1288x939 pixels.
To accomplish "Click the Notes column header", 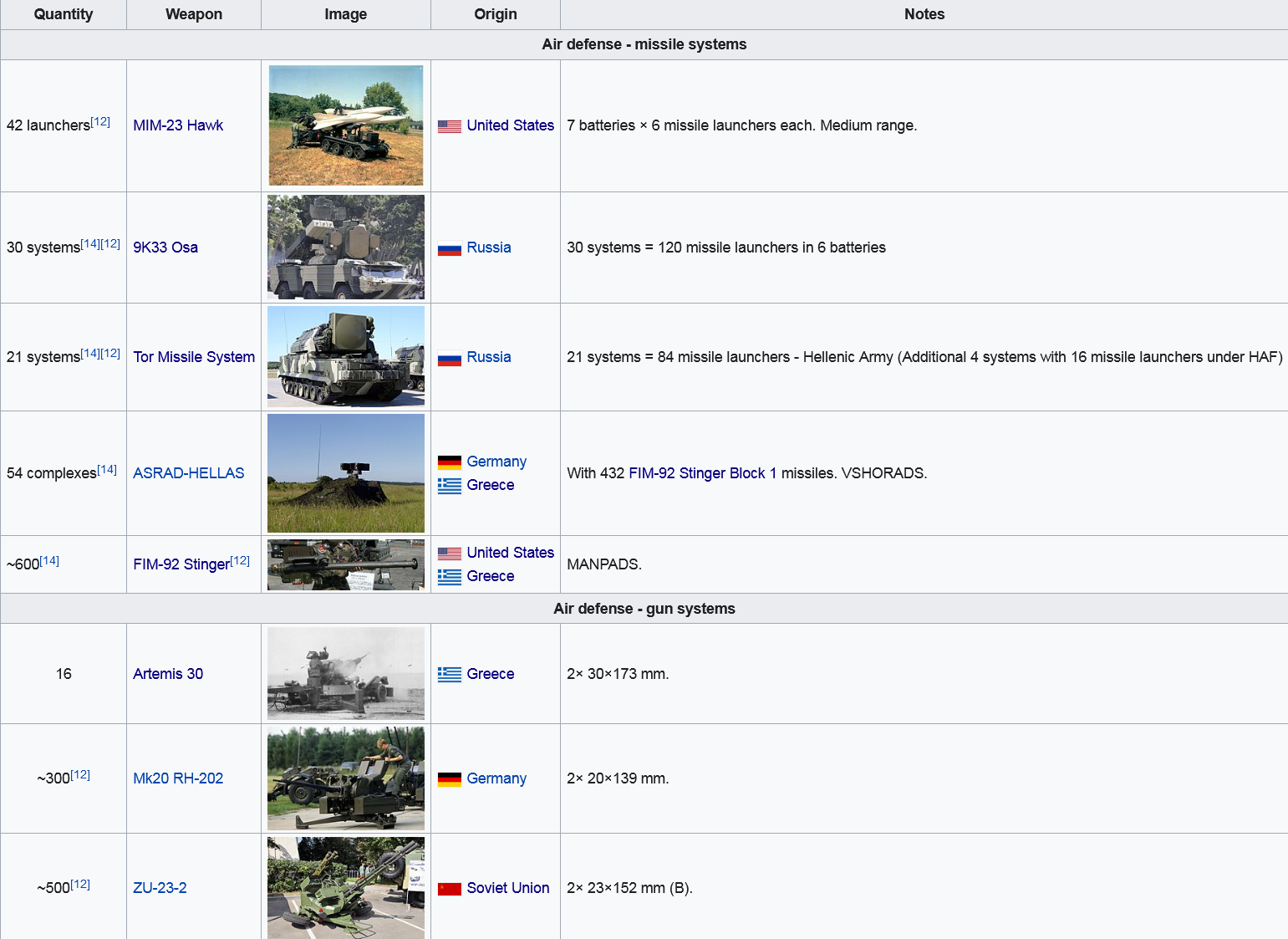I will [924, 14].
